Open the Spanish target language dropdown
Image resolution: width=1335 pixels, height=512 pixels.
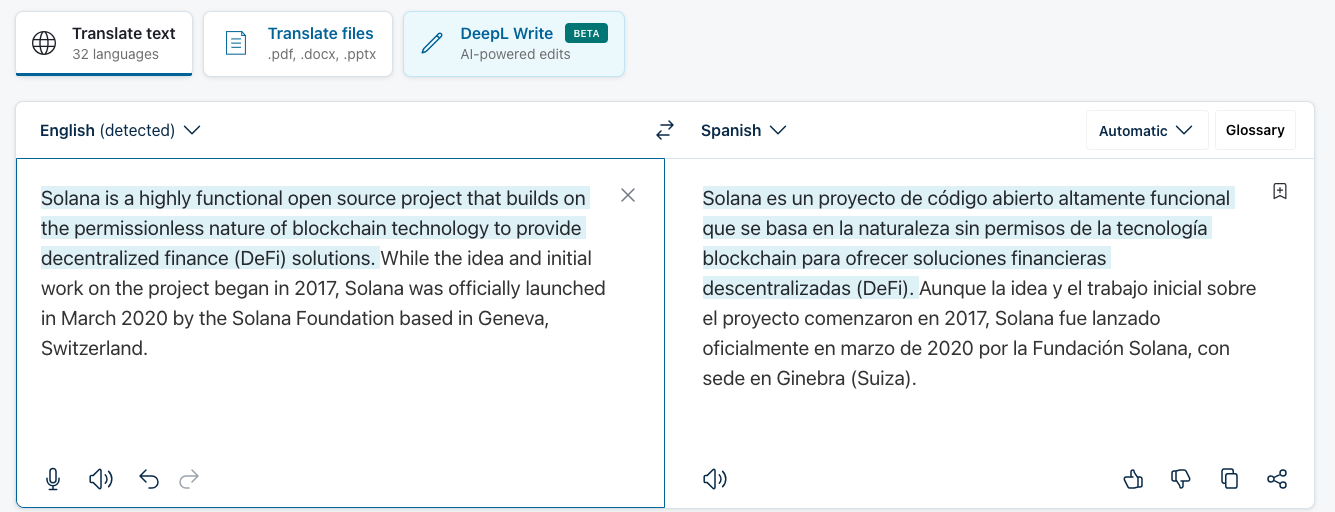pyautogui.click(x=744, y=130)
